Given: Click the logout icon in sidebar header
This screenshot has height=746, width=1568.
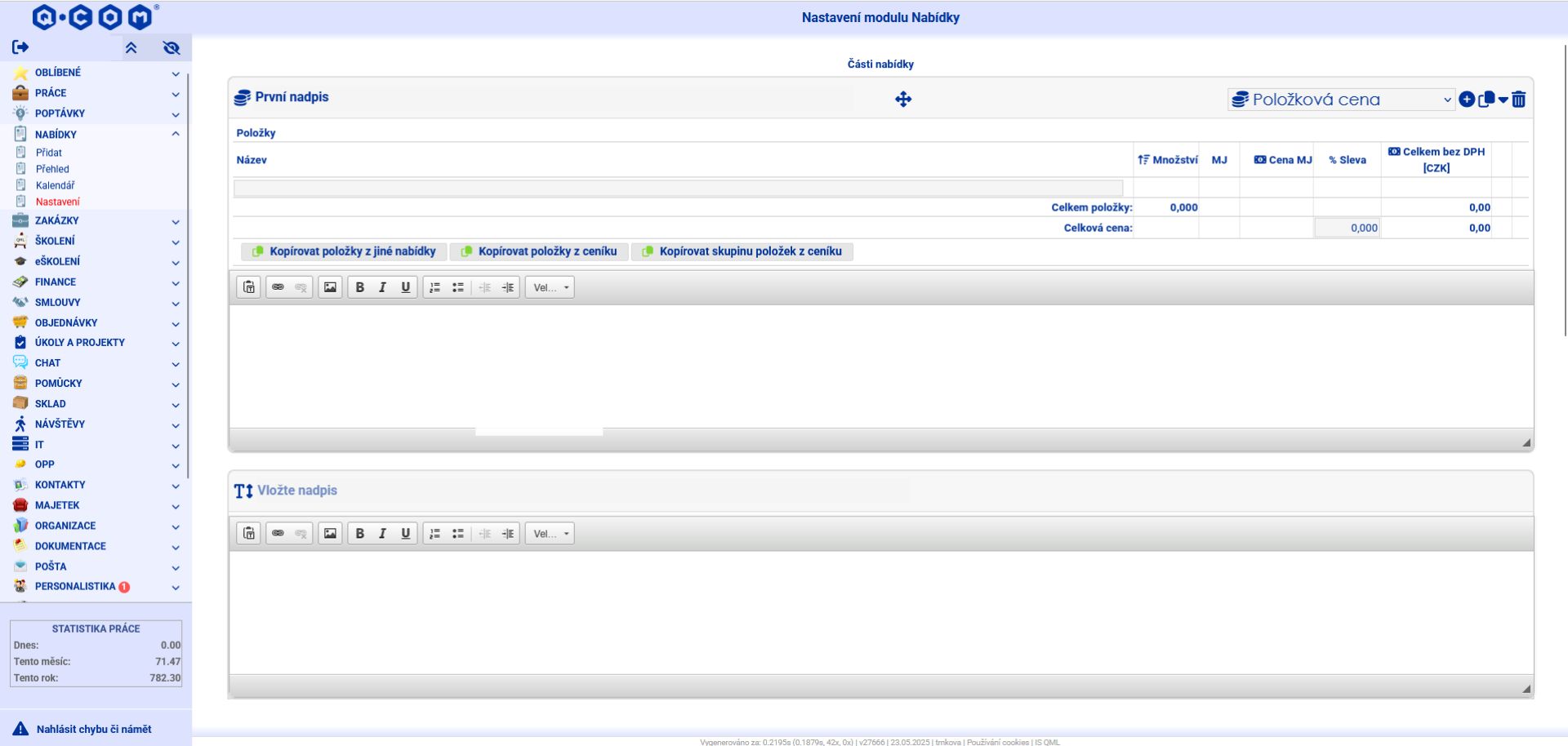Looking at the screenshot, I should [20, 47].
